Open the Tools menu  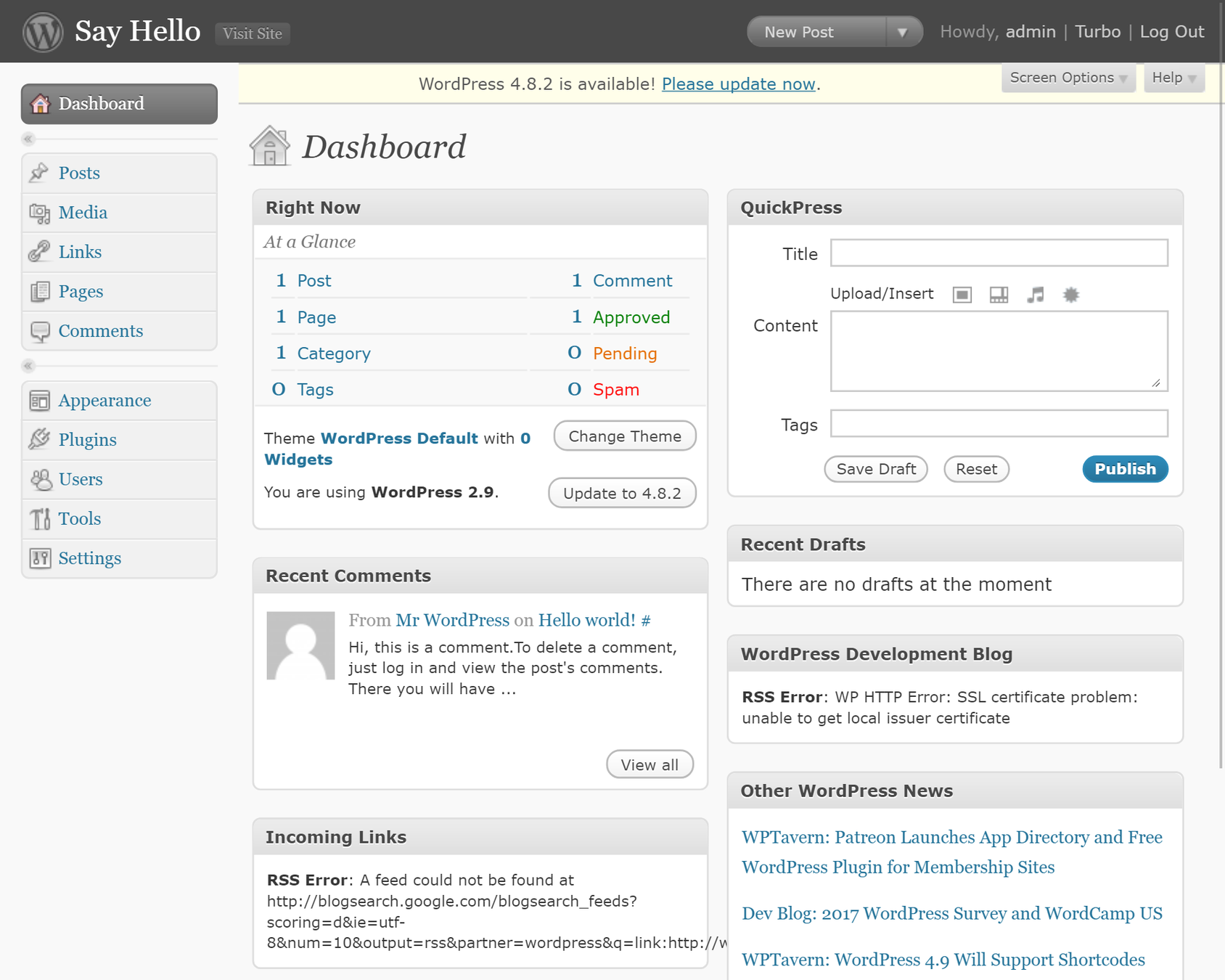pyautogui.click(x=120, y=518)
